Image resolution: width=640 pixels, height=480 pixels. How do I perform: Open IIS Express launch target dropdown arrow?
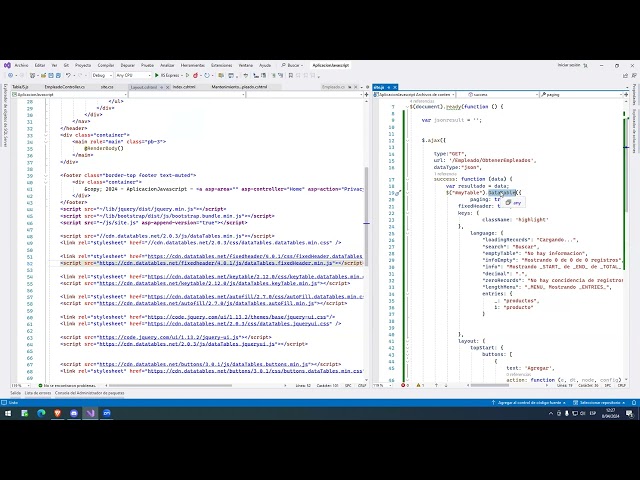click(182, 76)
